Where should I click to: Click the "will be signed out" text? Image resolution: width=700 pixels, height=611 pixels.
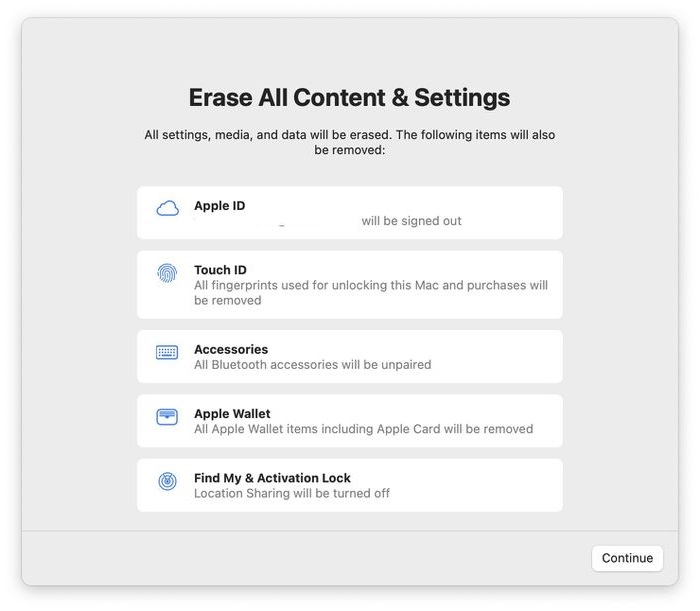point(411,221)
